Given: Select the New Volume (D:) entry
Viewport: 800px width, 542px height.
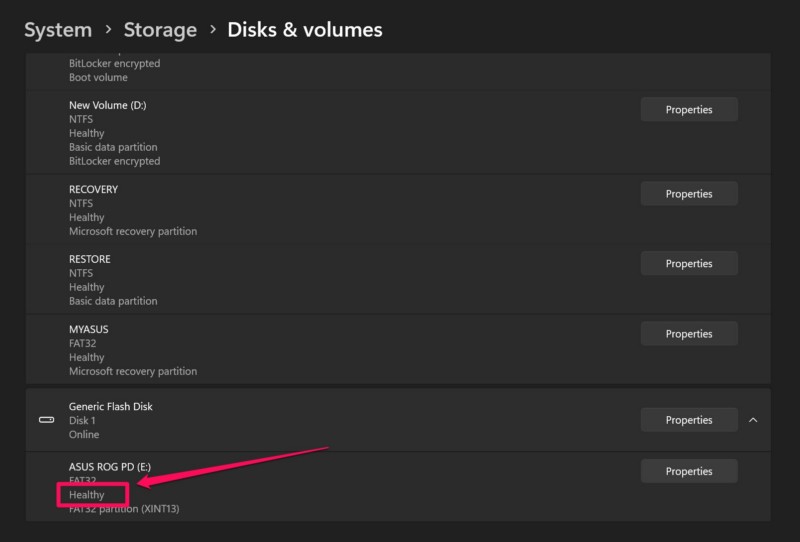Looking at the screenshot, I should coord(108,105).
